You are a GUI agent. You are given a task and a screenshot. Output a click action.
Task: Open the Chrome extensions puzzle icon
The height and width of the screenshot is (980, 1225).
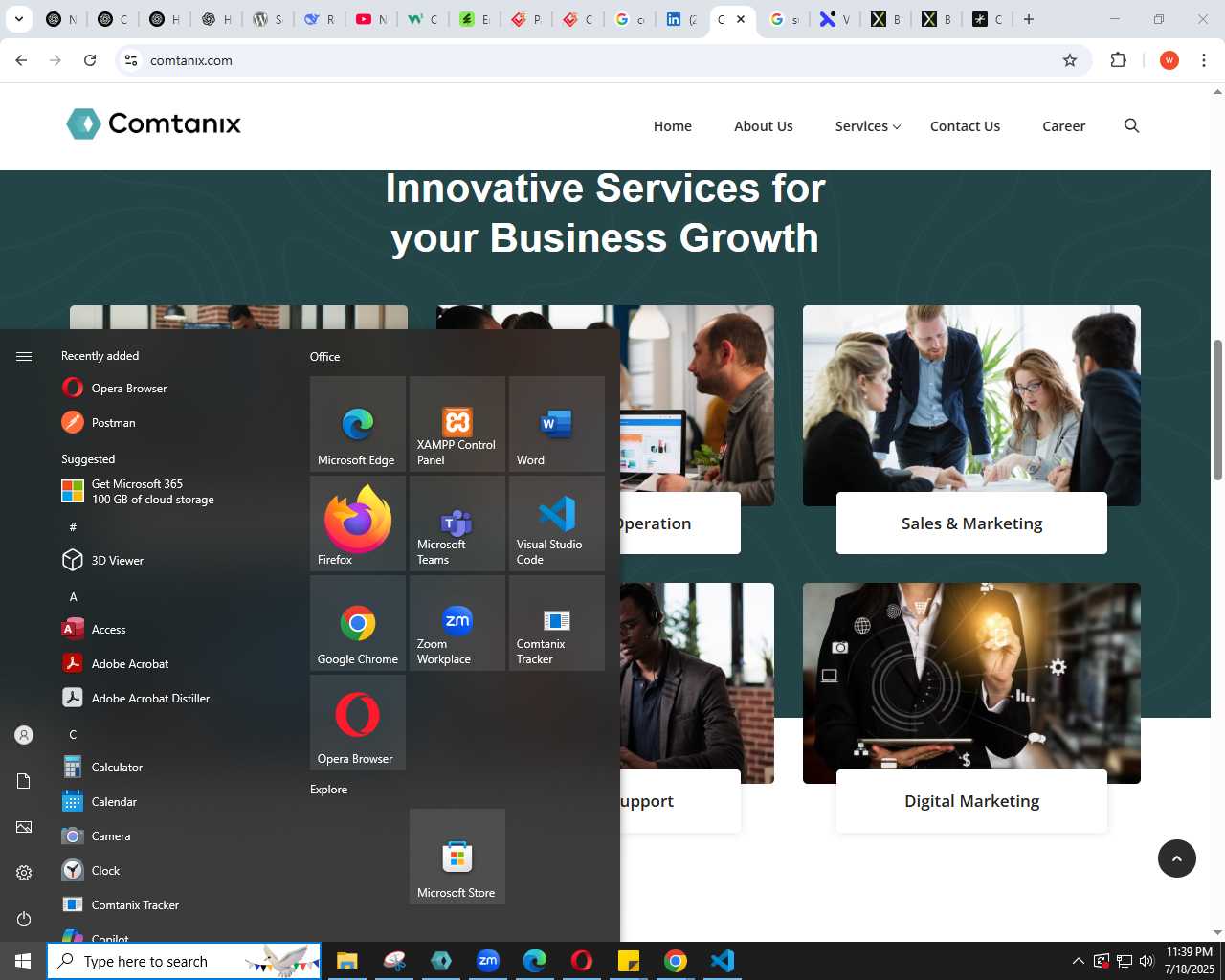pos(1118,60)
